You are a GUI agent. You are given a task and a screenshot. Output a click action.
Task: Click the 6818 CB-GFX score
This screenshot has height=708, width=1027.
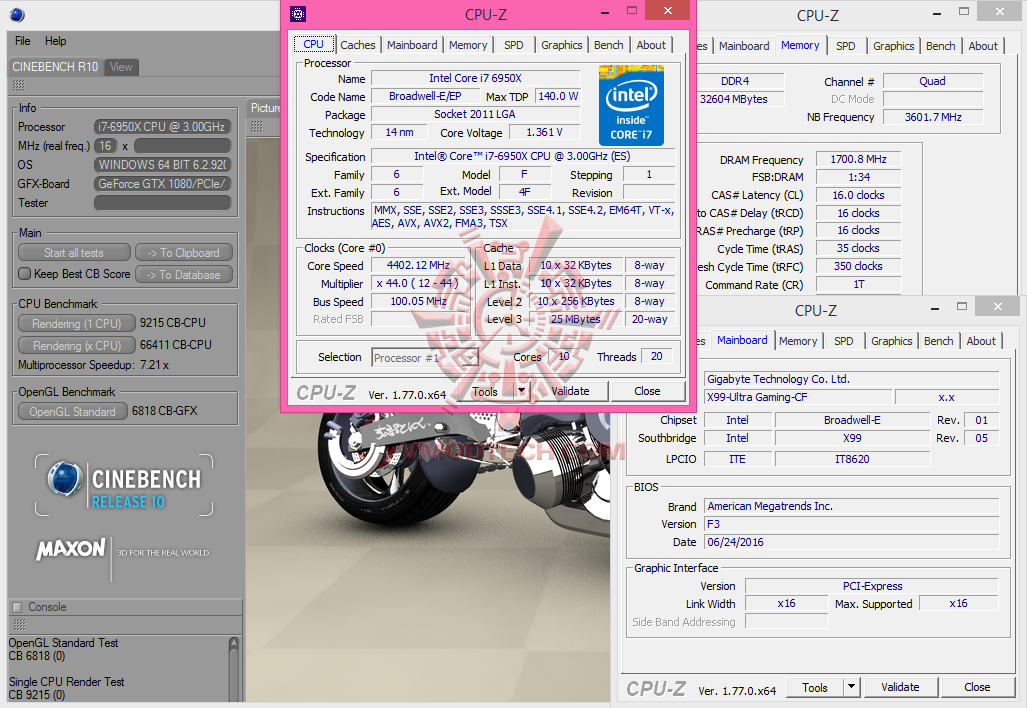pyautogui.click(x=164, y=411)
